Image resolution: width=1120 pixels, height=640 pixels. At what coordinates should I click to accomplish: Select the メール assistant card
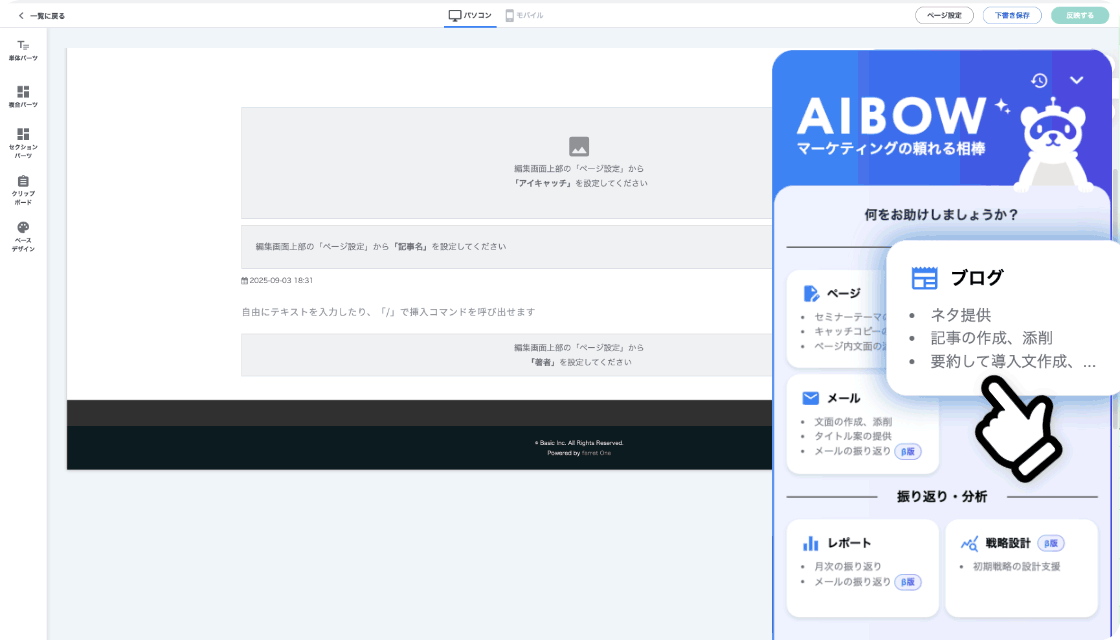coord(862,423)
